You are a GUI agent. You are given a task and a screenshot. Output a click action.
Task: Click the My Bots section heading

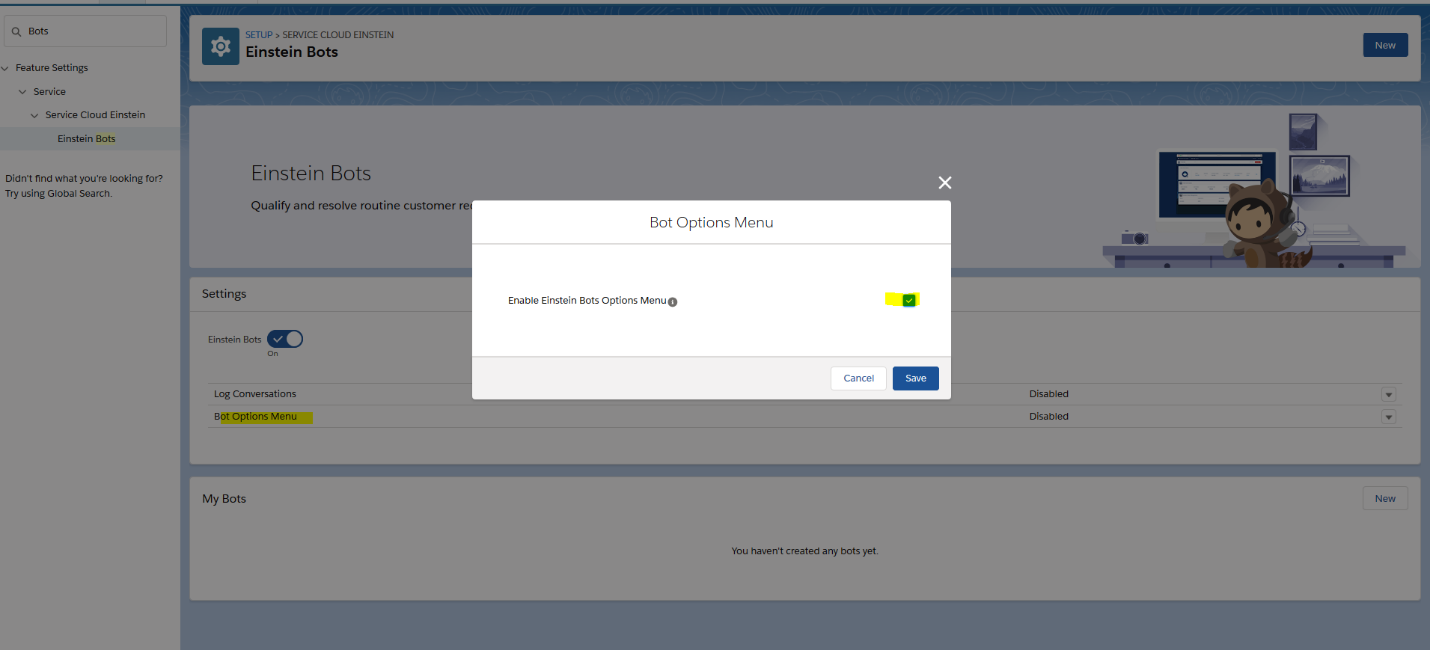point(224,499)
